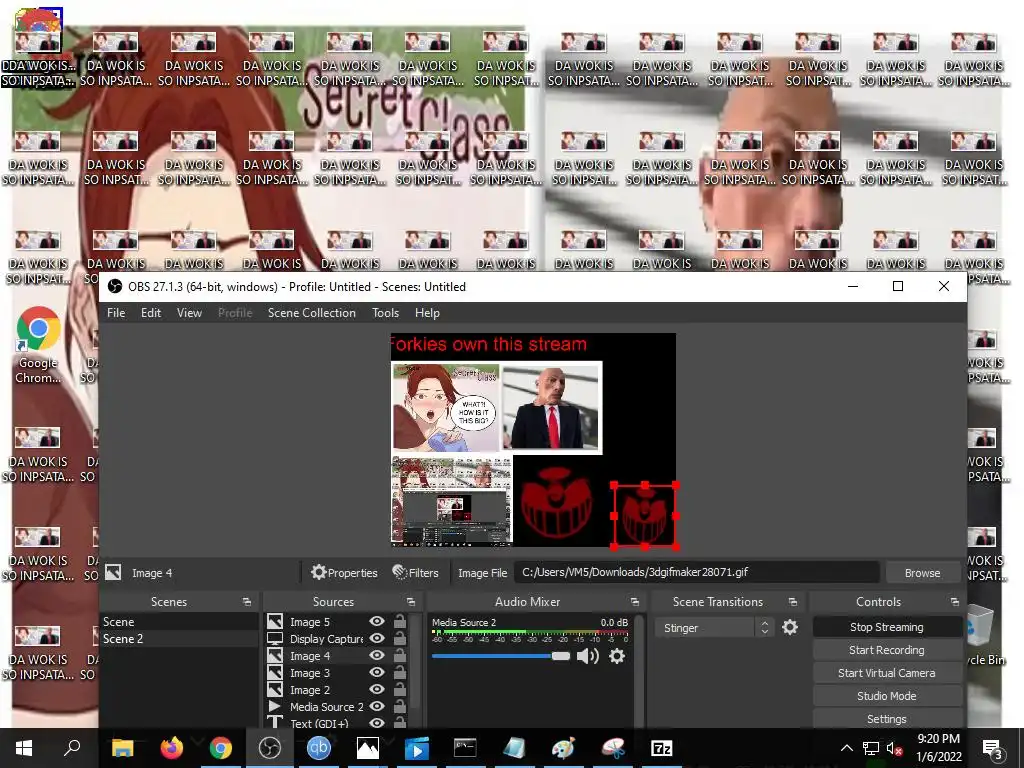Open the Windows Start menu

[24, 748]
